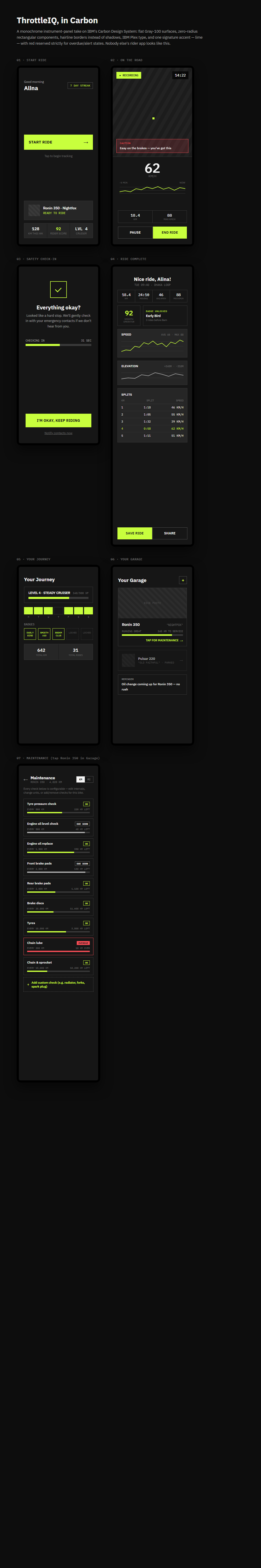Viewport: 261px width, 1568px height.
Task: Click the back arrow on Maintenance
Action: pos(26,780)
